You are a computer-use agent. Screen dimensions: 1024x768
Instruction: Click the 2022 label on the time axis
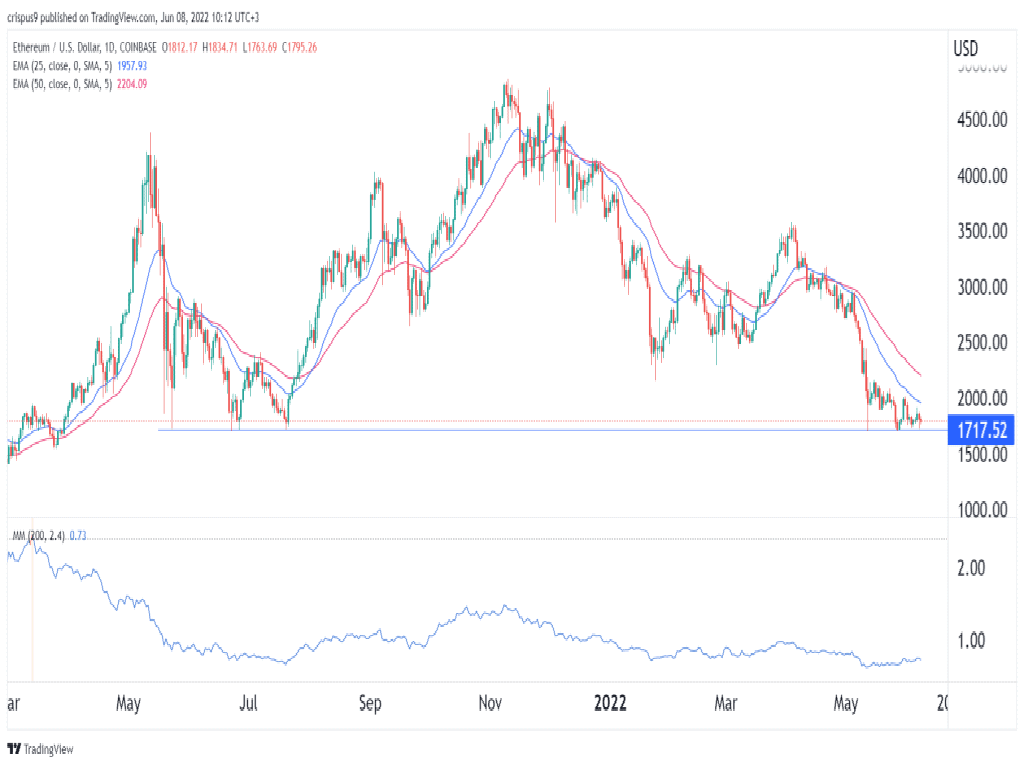(608, 702)
